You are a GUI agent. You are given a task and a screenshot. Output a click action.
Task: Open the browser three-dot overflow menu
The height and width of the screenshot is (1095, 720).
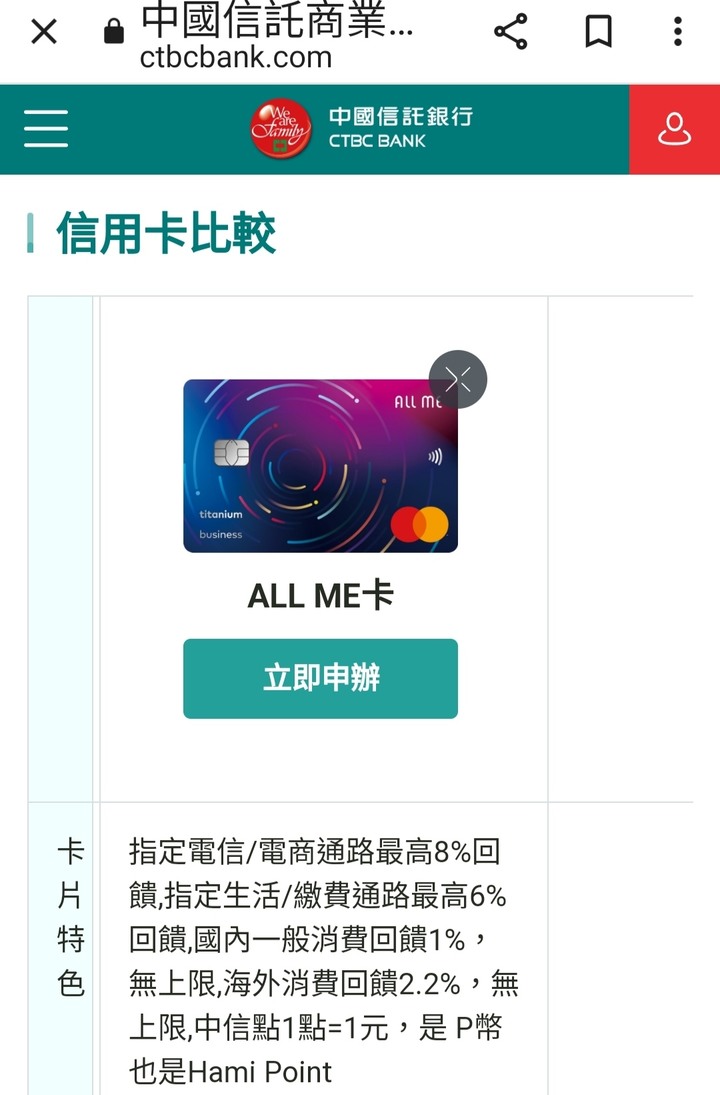[x=677, y=31]
